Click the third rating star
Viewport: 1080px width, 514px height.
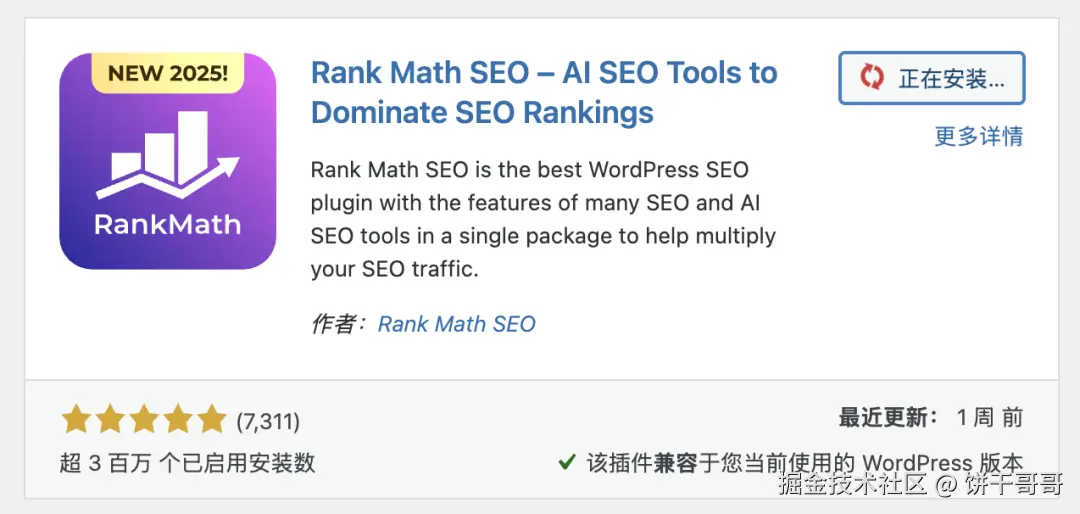tap(144, 420)
